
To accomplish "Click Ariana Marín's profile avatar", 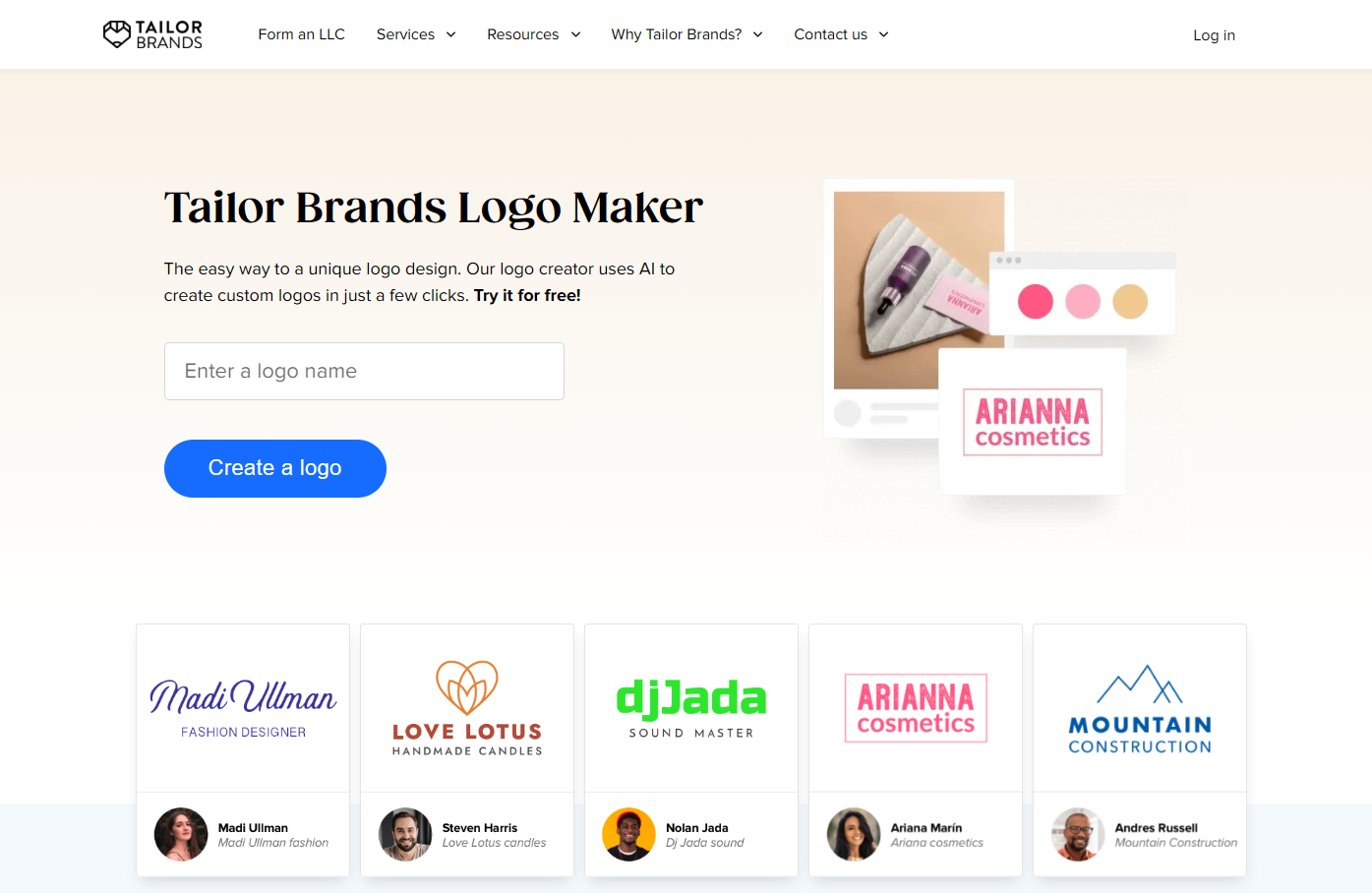I will (854, 834).
